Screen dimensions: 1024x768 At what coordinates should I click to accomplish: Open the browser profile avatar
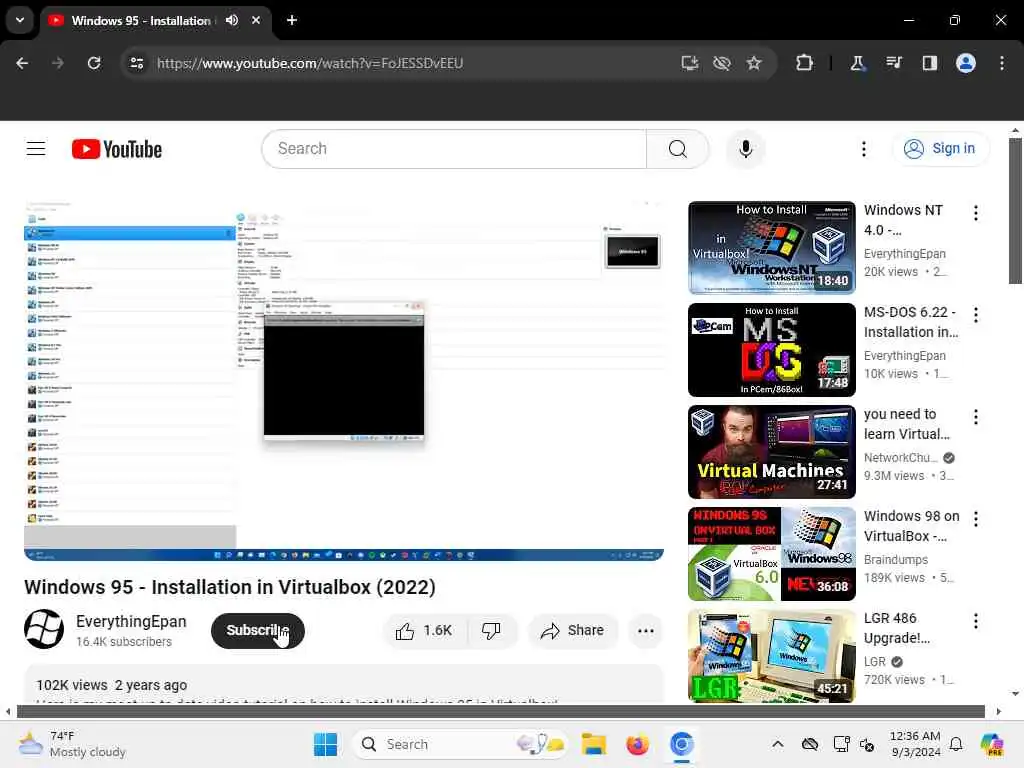click(966, 63)
